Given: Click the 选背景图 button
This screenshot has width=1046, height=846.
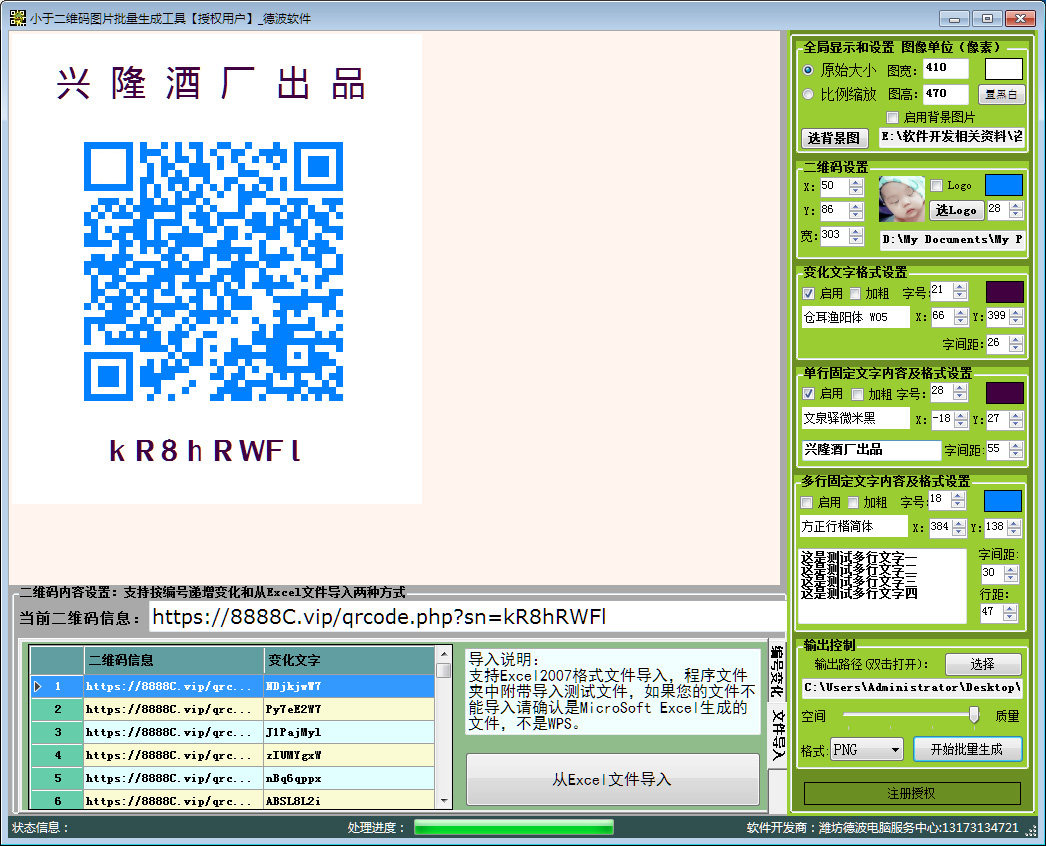Looking at the screenshot, I should pos(834,138).
